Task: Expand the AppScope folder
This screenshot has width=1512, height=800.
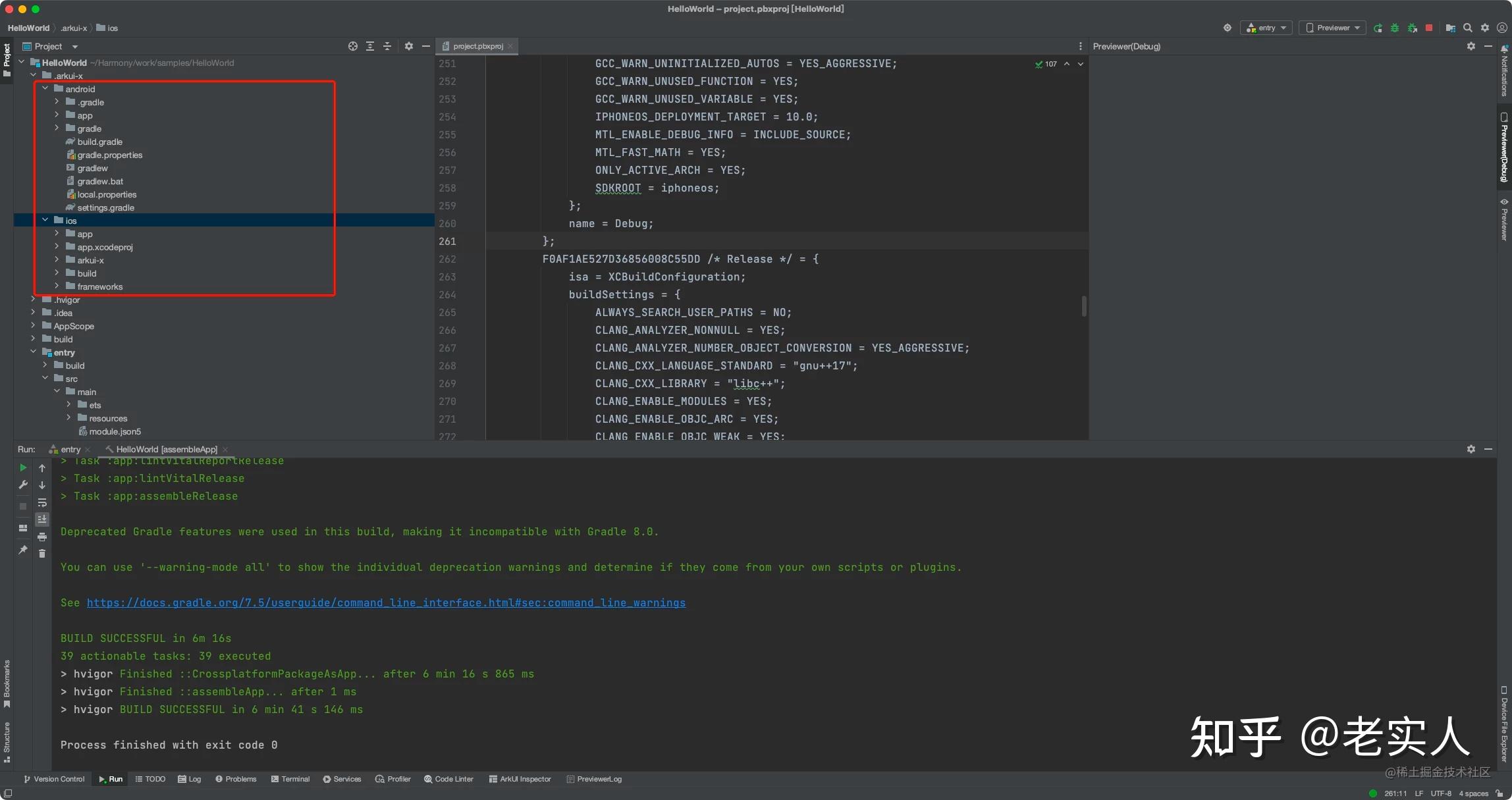Action: [34, 325]
